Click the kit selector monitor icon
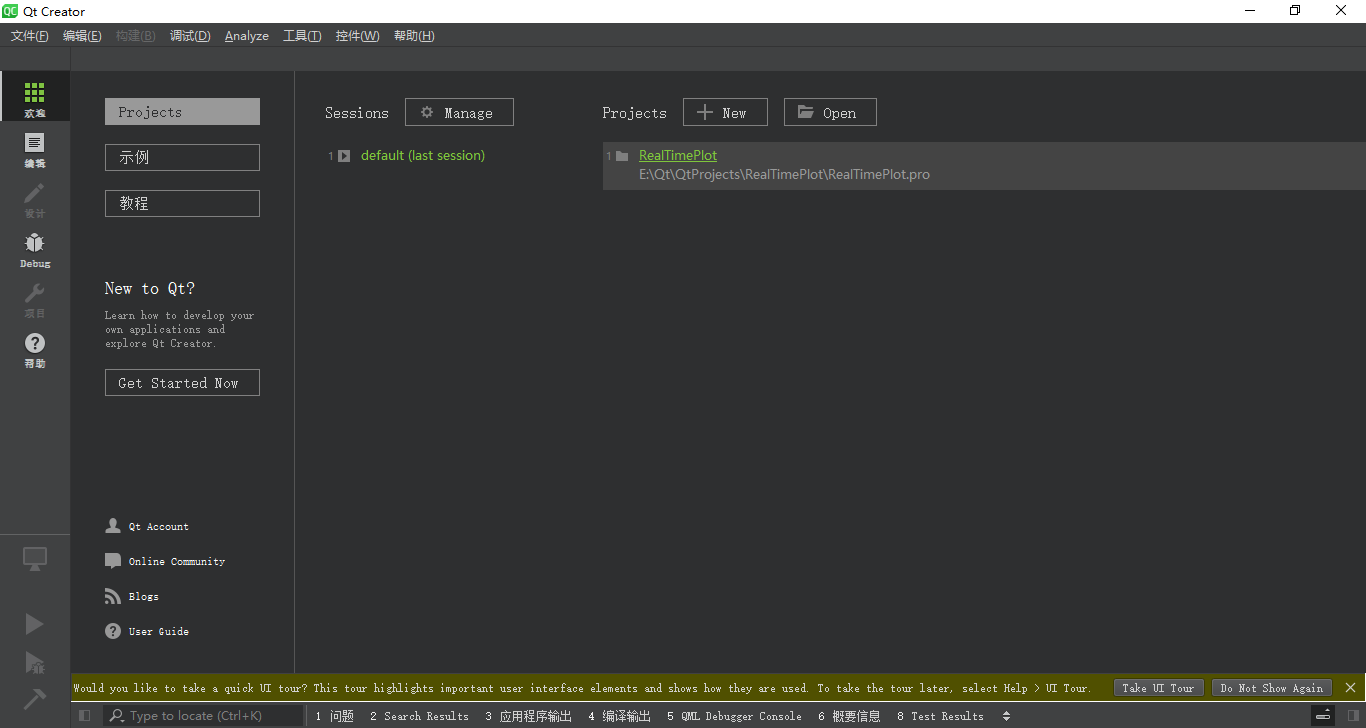This screenshot has width=1366, height=728. pyautogui.click(x=35, y=560)
